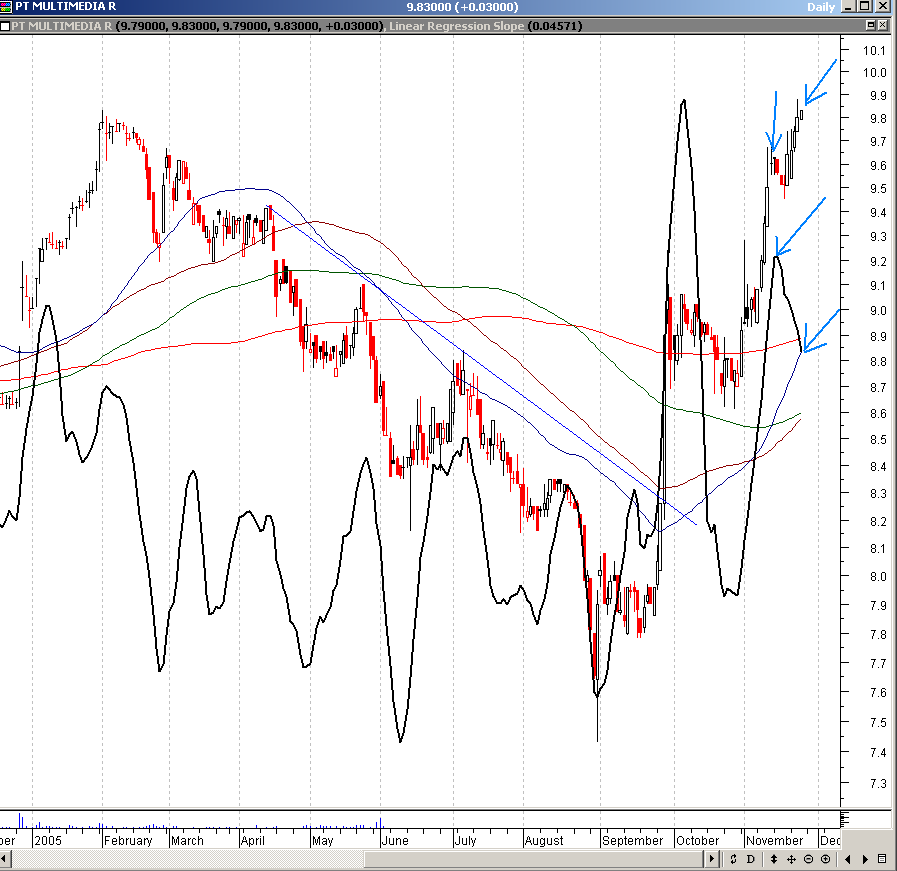The height and width of the screenshot is (871, 897).
Task: Zoom in using the plus magnifier icon
Action: pyautogui.click(x=825, y=858)
